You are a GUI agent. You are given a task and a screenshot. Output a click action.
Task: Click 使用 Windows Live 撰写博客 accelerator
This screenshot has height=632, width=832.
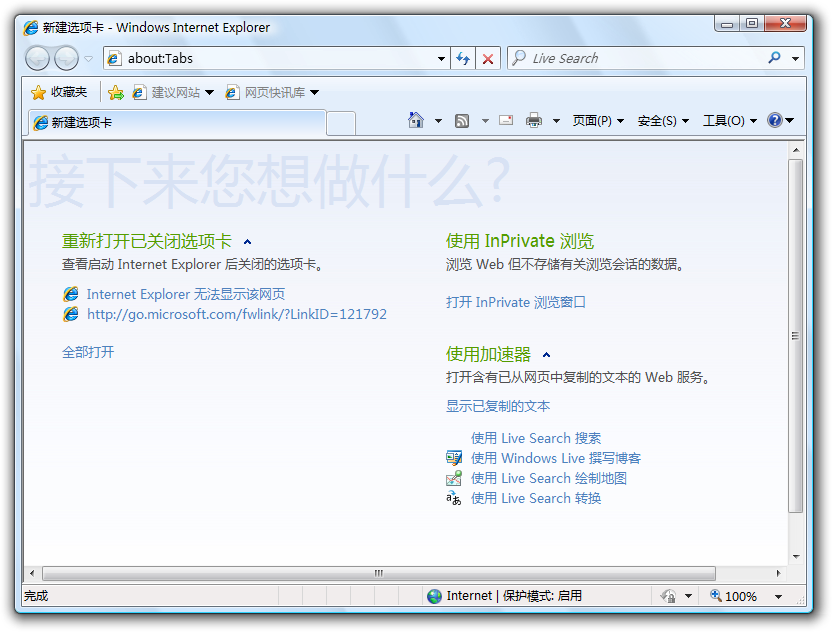556,458
